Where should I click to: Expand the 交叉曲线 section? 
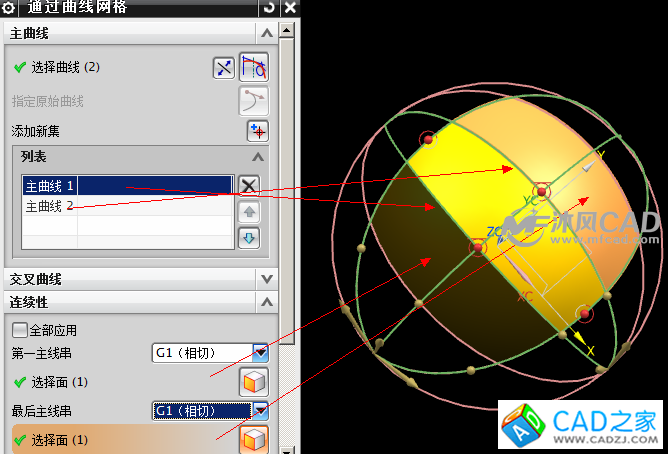(266, 279)
